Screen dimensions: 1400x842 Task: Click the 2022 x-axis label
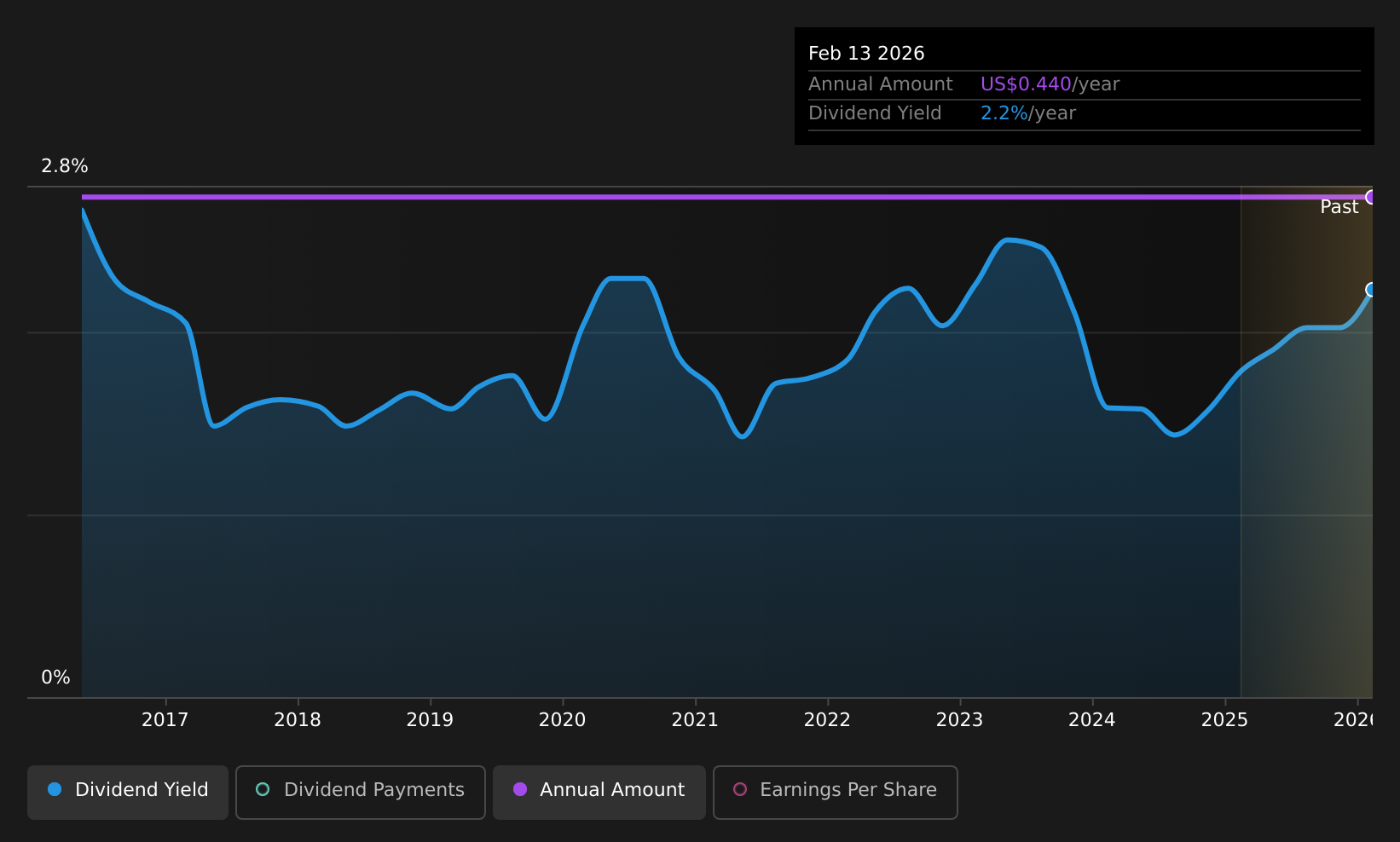[x=827, y=720]
